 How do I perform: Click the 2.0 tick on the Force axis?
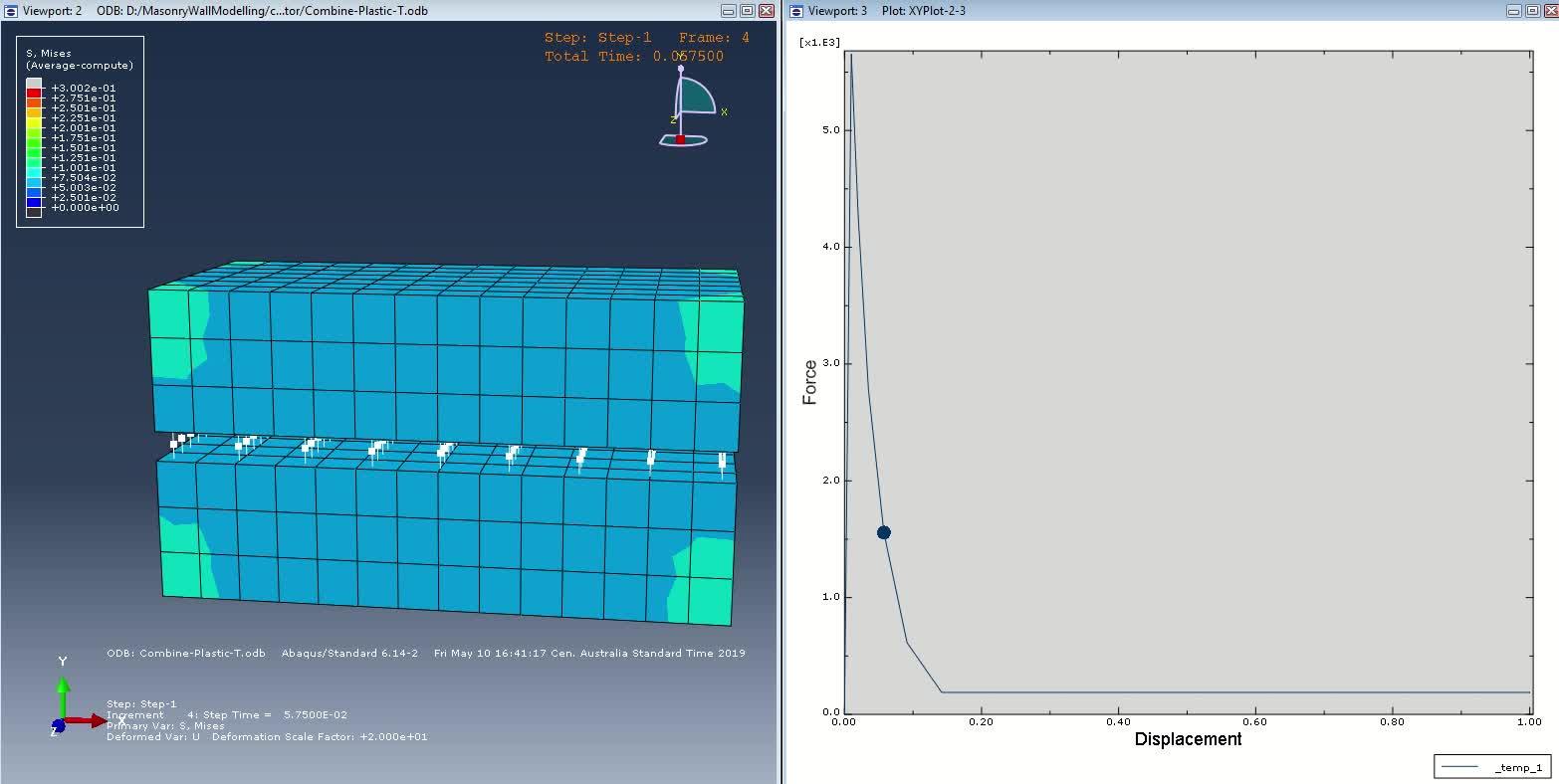(x=831, y=481)
